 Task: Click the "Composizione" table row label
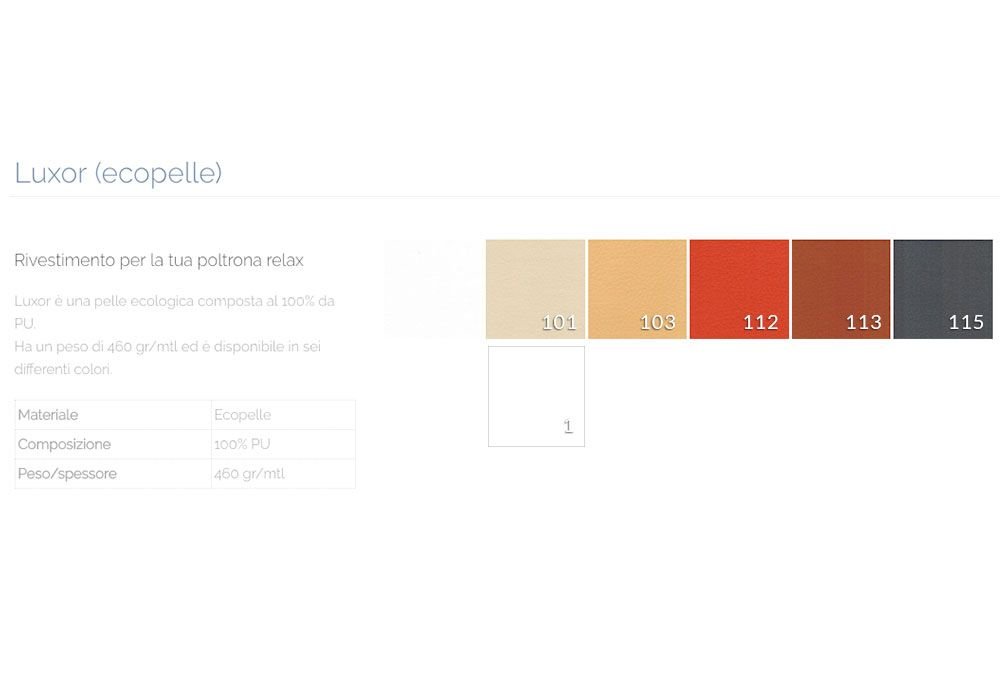coord(64,444)
